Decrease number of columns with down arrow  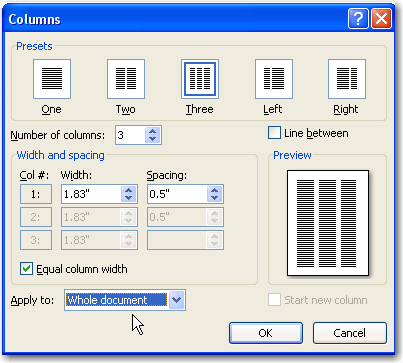point(153,139)
